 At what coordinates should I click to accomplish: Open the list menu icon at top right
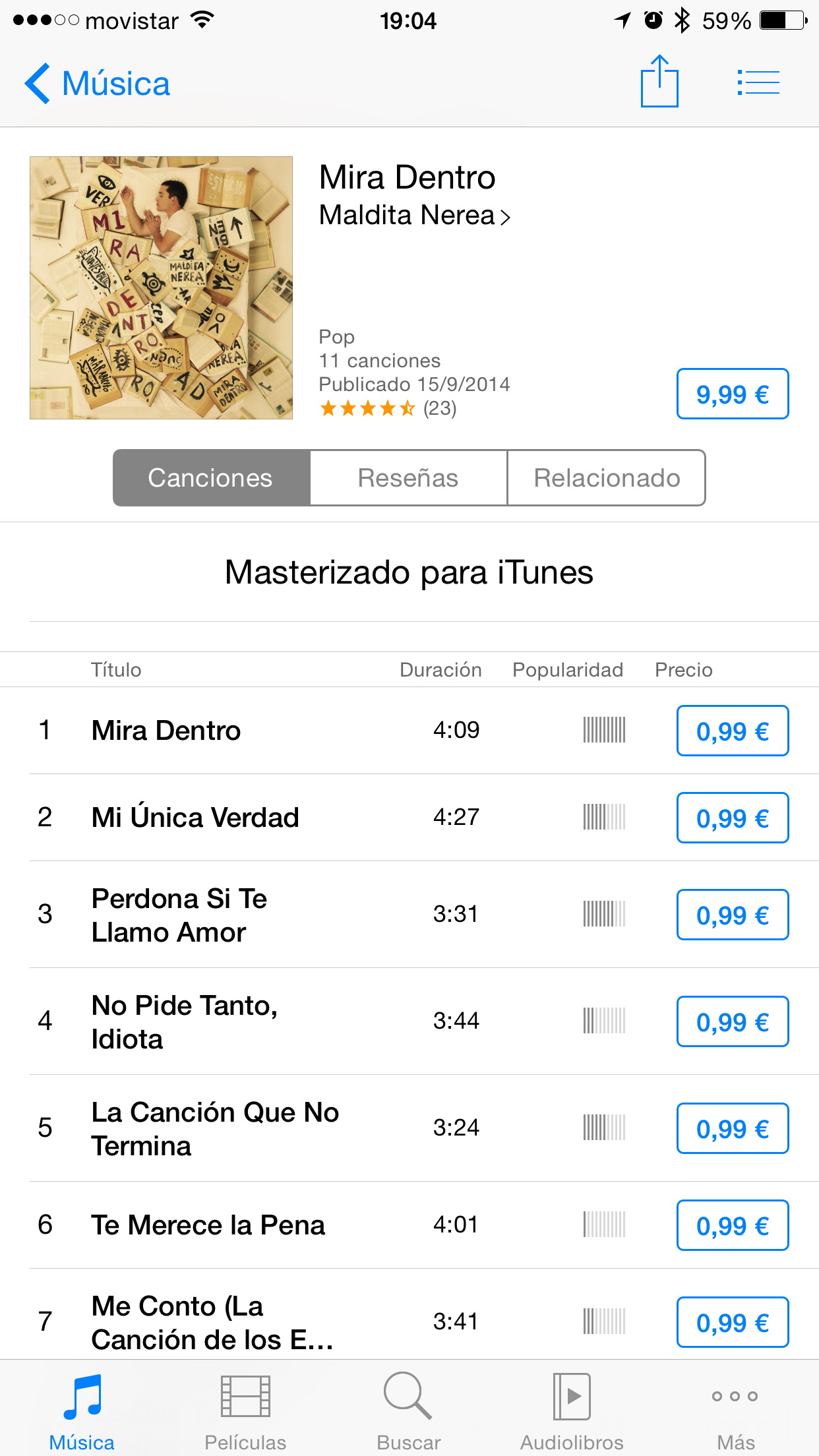pos(758,83)
